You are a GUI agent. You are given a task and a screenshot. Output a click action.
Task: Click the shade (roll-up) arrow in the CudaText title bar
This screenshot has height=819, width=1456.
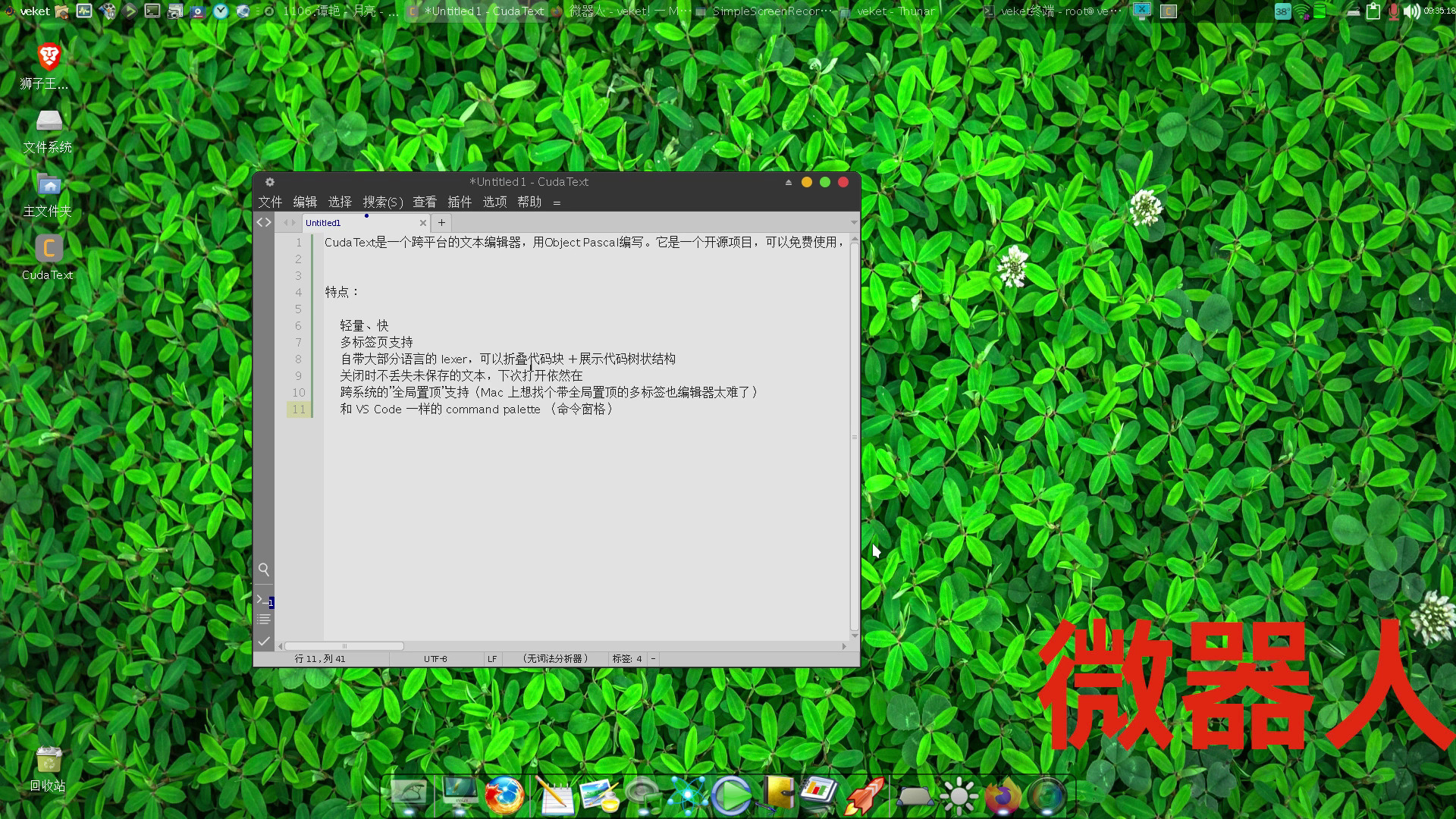(788, 182)
